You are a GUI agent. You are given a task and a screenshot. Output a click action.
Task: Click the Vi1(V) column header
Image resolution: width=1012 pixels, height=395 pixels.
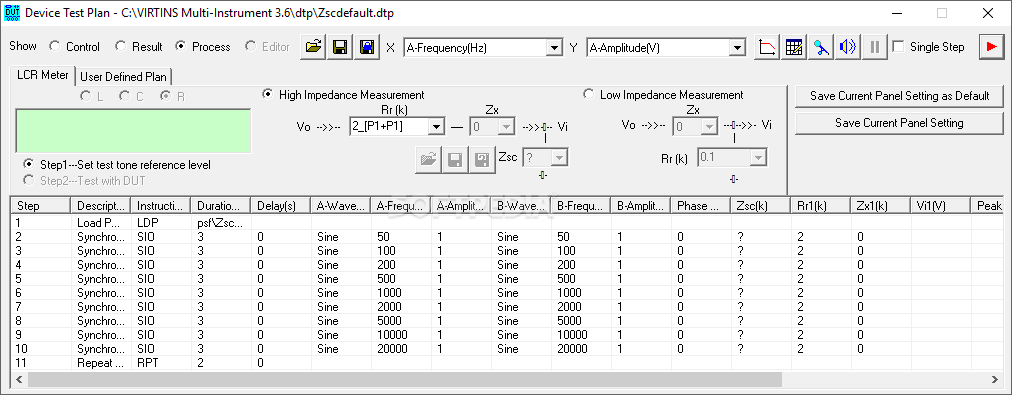pos(942,206)
